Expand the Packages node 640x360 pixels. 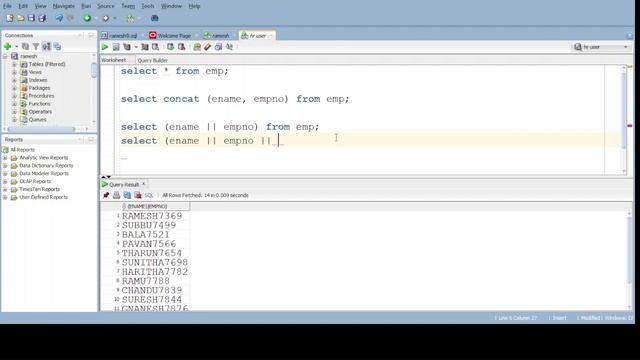[x=14, y=88]
